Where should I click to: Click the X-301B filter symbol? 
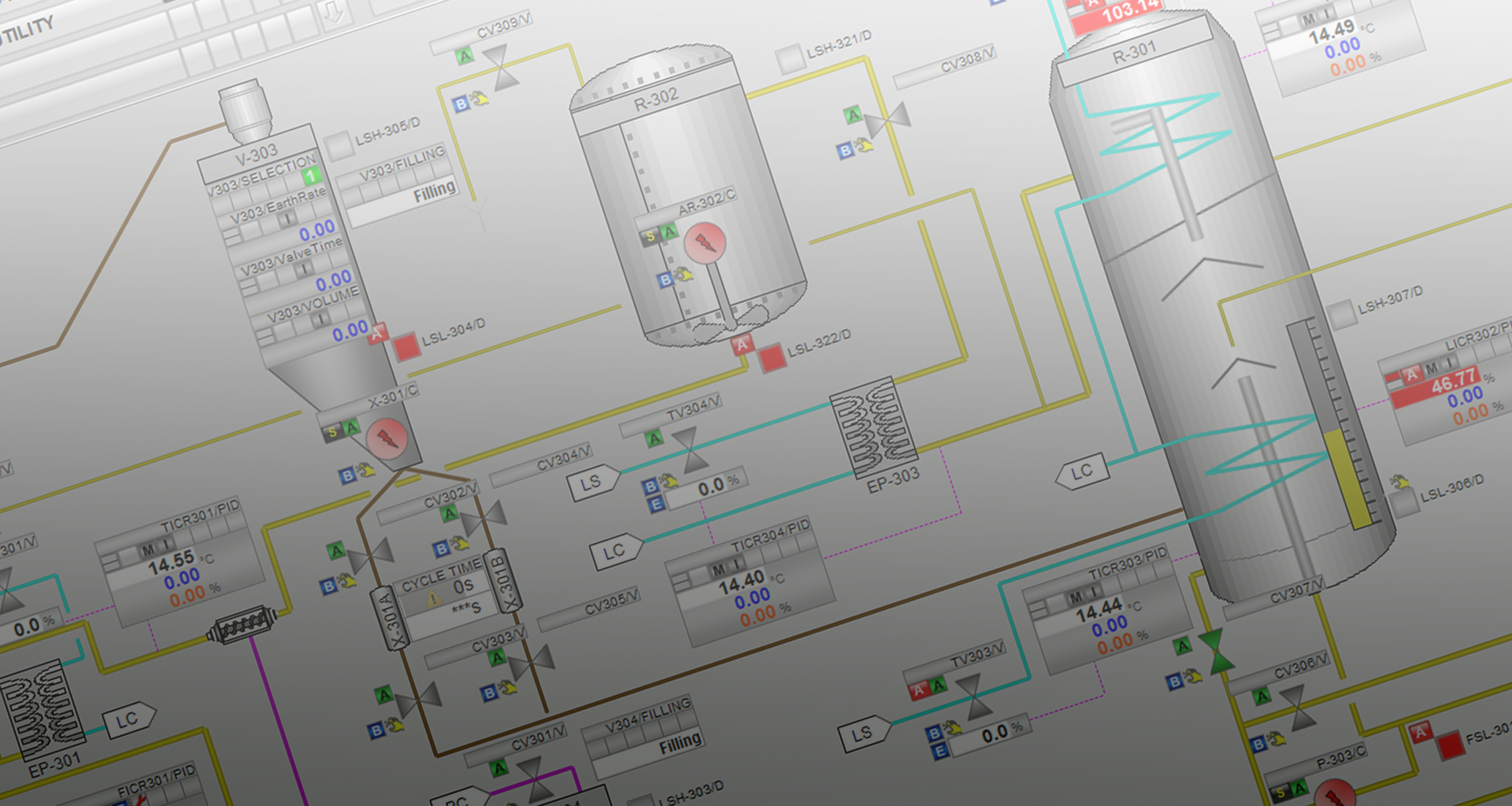pos(503,581)
